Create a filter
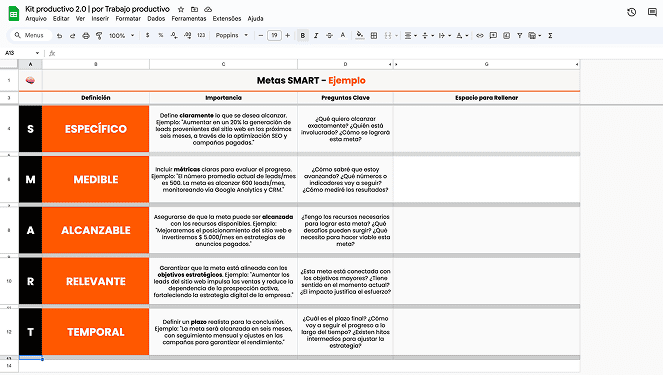The image size is (663, 375). 520,36
